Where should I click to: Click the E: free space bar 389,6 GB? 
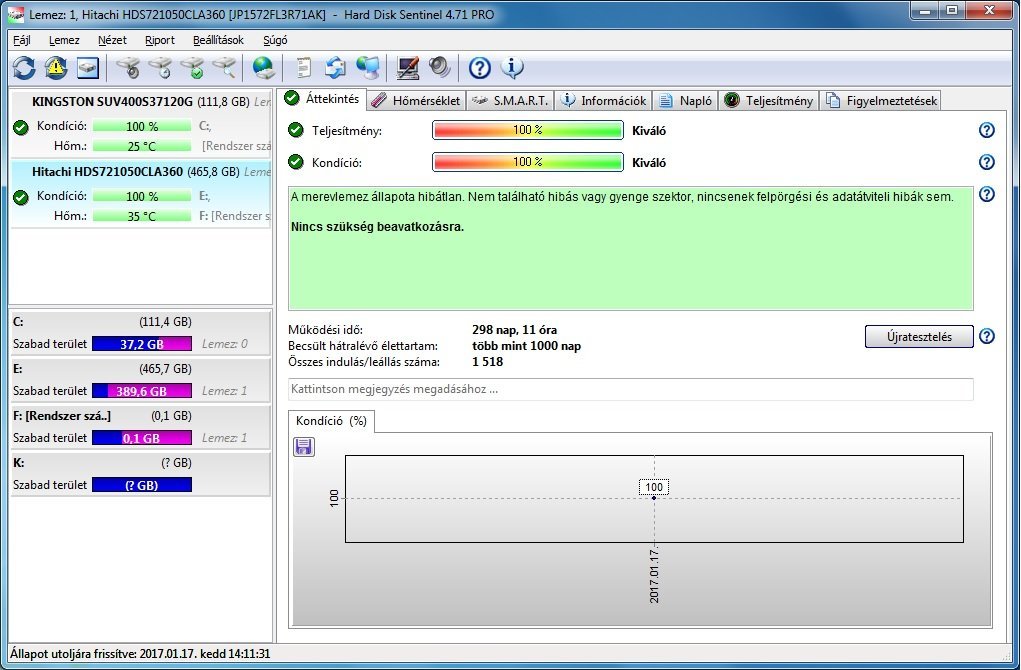coord(142,391)
